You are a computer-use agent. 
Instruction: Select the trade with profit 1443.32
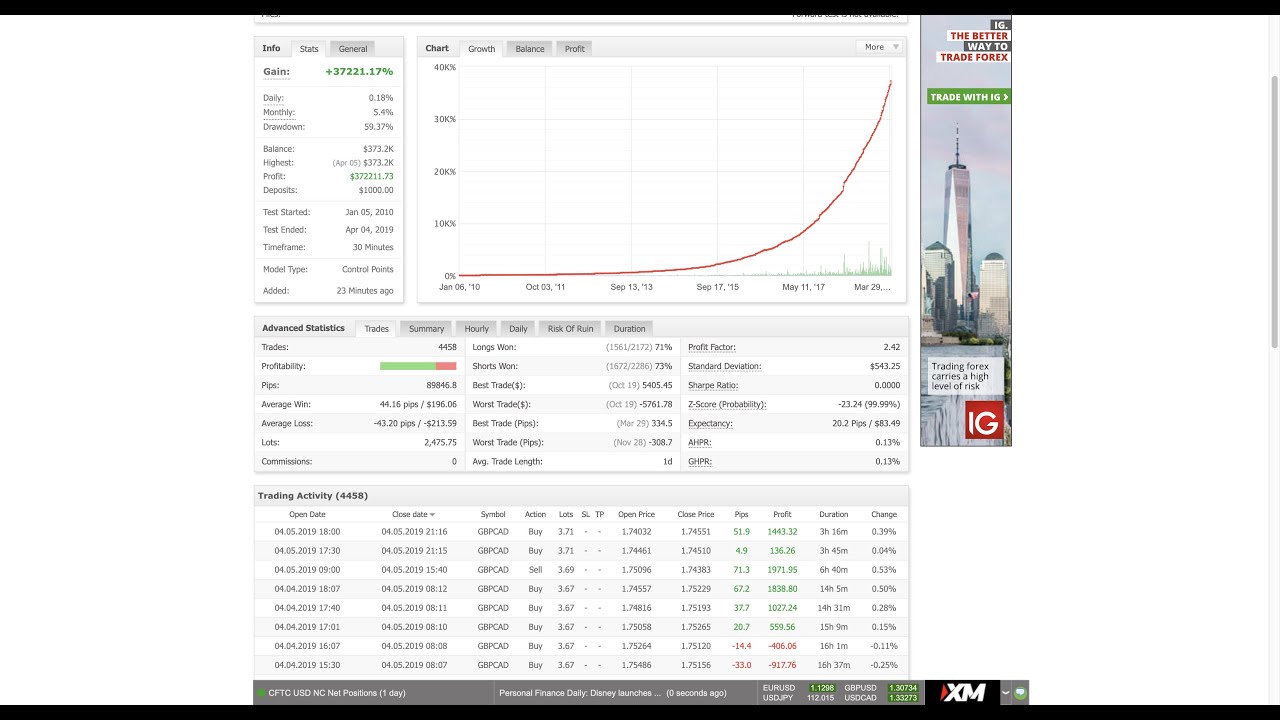point(782,532)
